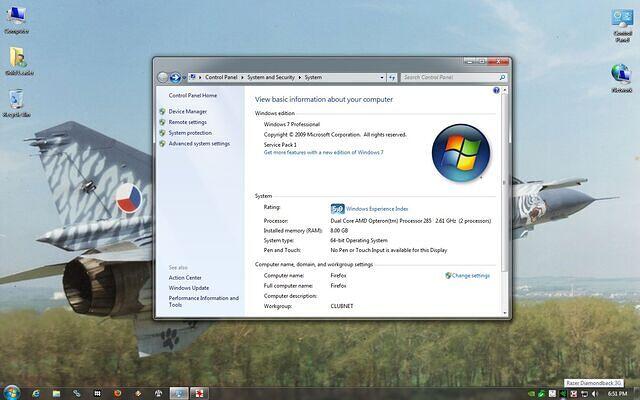Expand the arrow after Control Panel breadcrumb
This screenshot has height=400, width=640.
(243, 77)
